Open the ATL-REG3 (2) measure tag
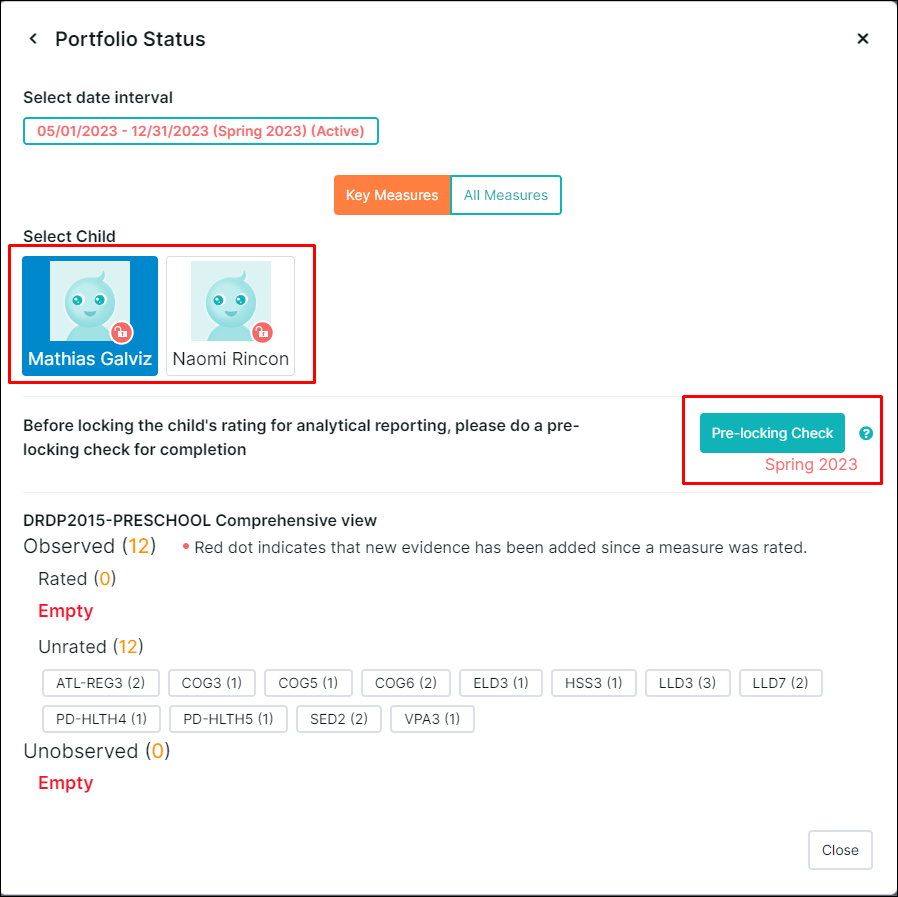The height and width of the screenshot is (897, 898). pos(100,683)
